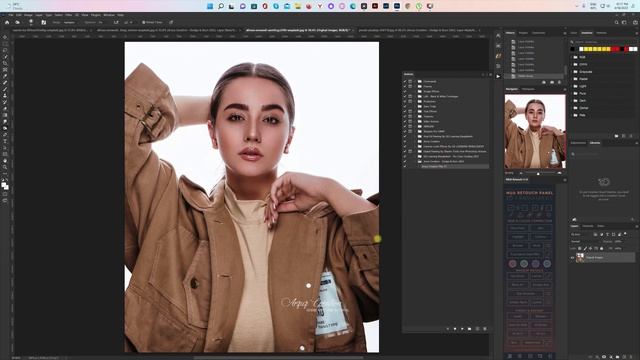Open the Window menu
Screen dimensions: 640x360
[109, 15]
